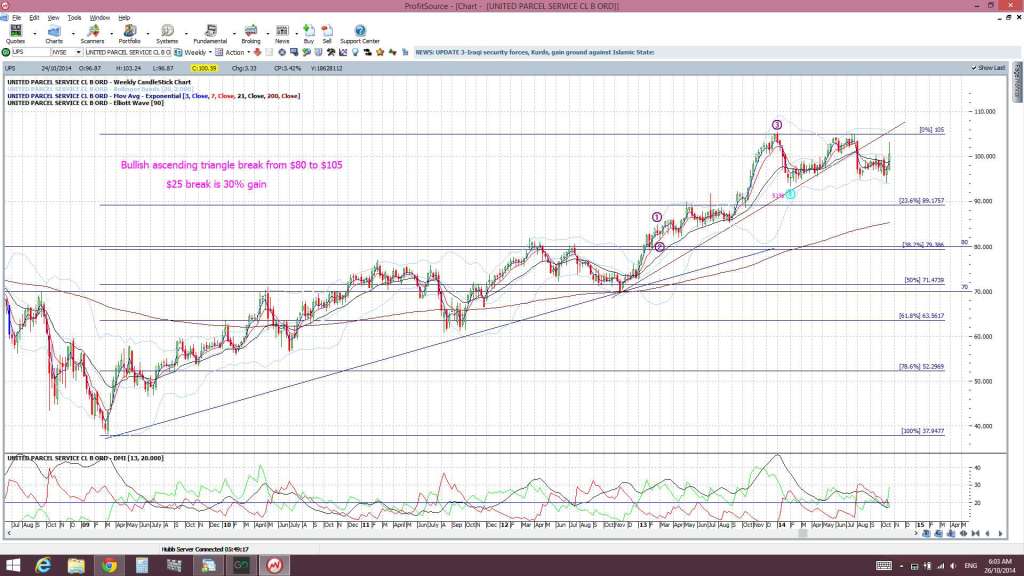Click the binoculars icon in chart toolbar

point(368,52)
